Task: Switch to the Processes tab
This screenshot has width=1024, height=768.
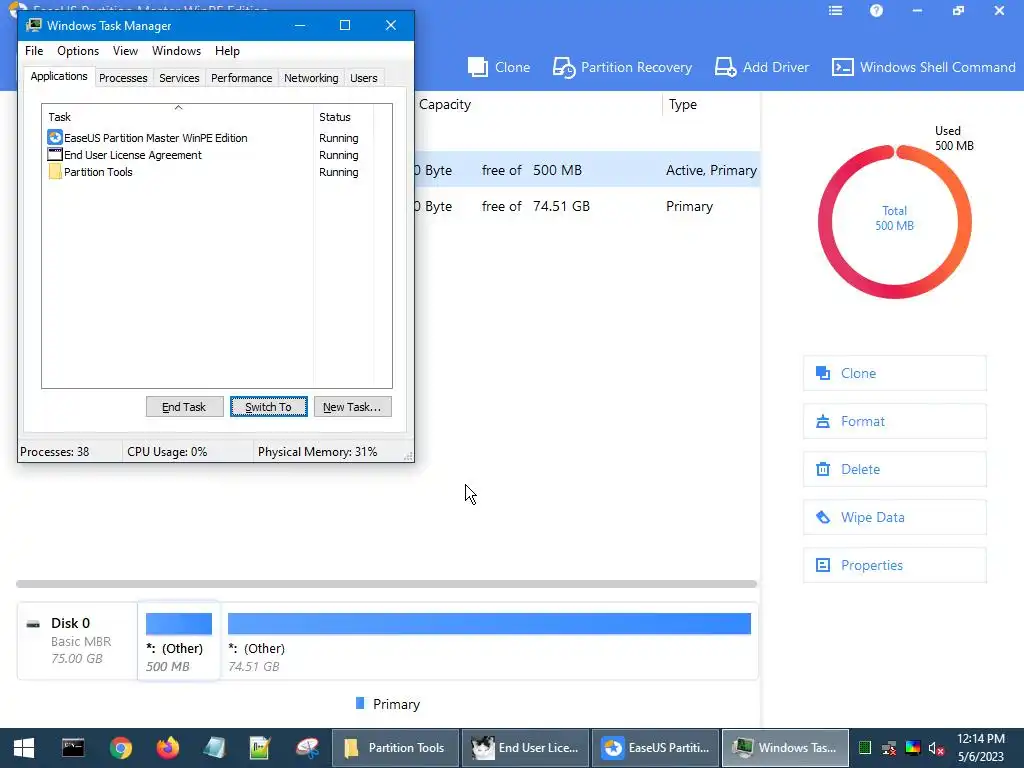Action: tap(123, 78)
